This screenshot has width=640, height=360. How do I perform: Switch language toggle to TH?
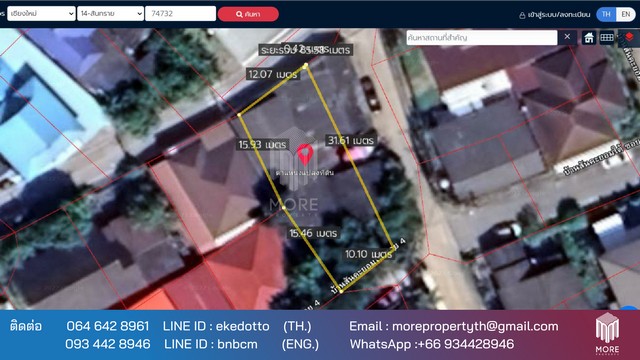click(x=606, y=14)
